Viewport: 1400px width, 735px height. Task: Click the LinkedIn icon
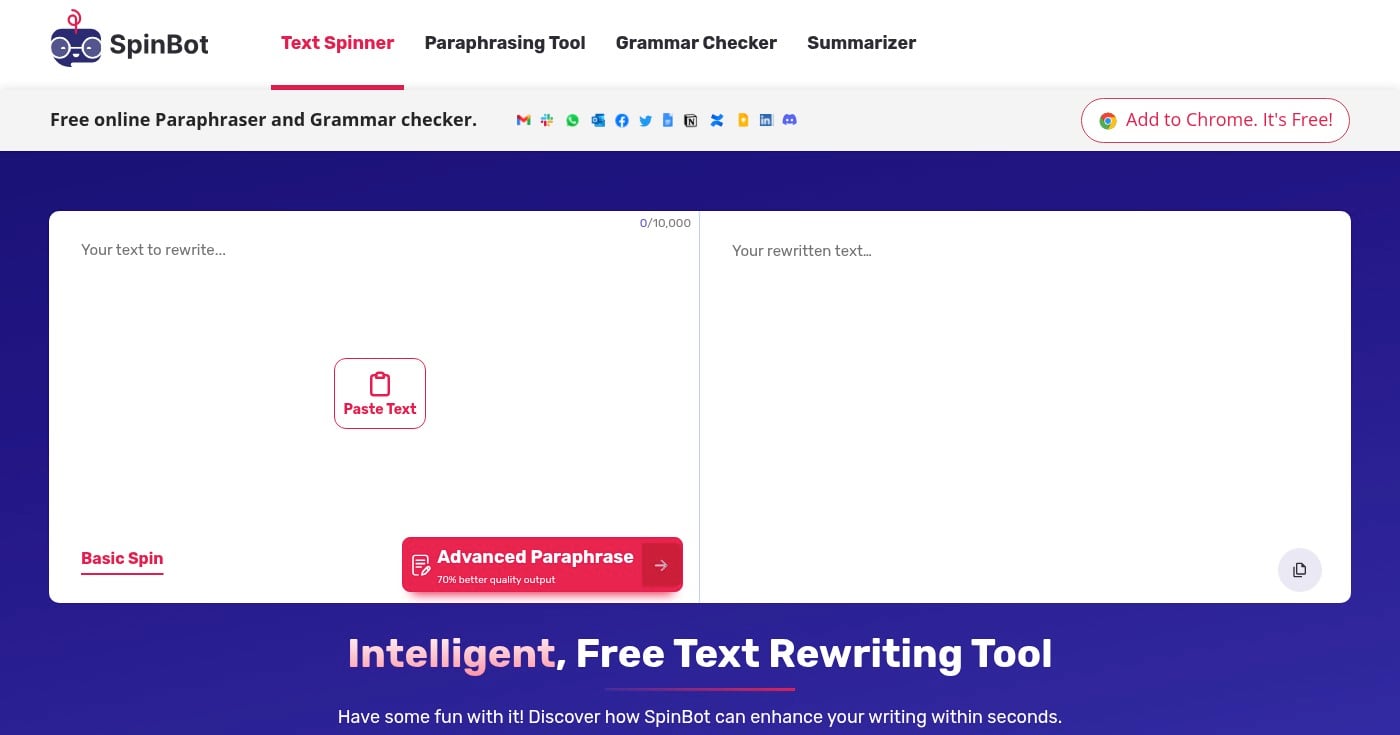(x=766, y=120)
